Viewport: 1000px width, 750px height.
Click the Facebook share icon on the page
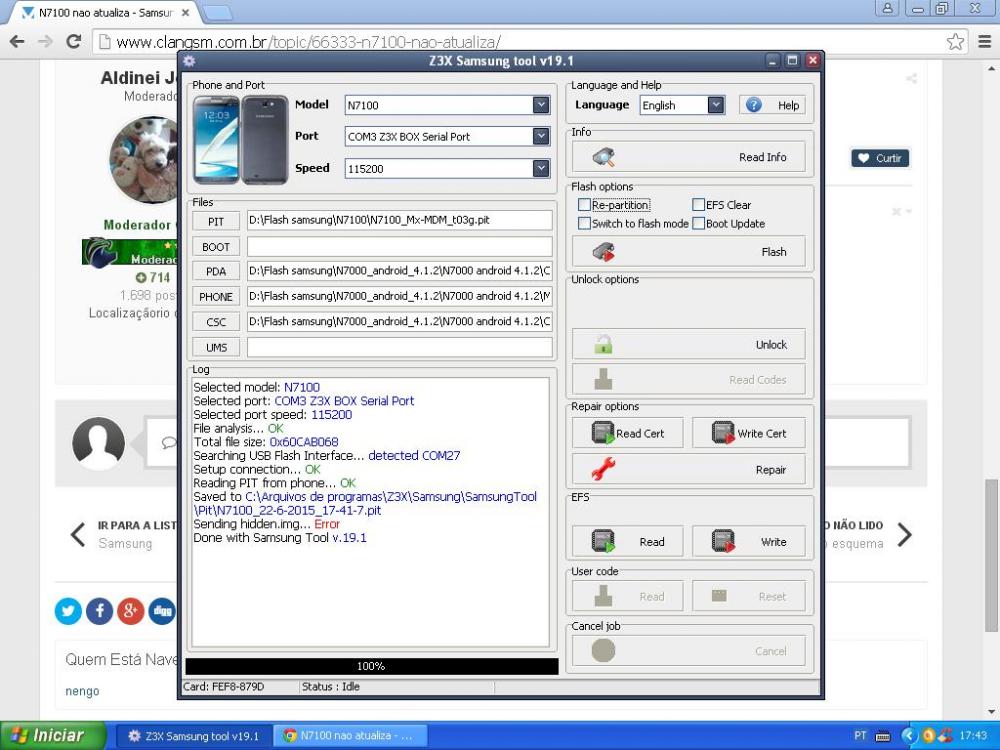pos(99,611)
